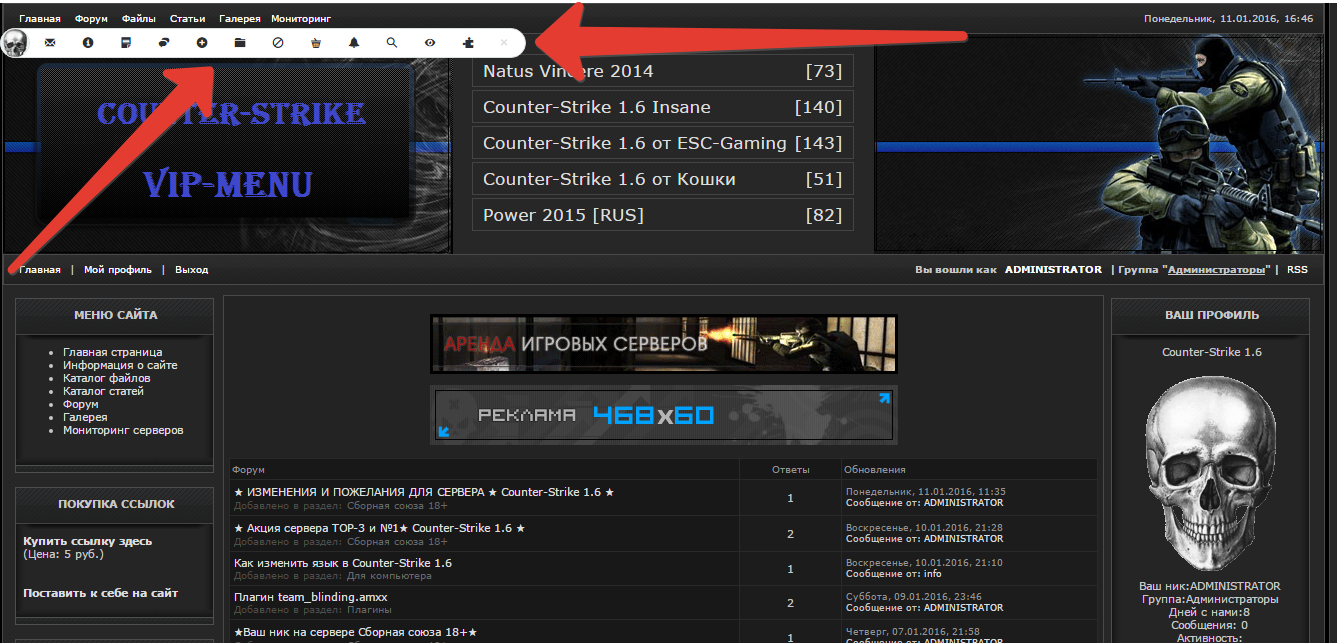The height and width of the screenshot is (643, 1337).
Task: Open Главная in the top menu
Action: (x=40, y=18)
